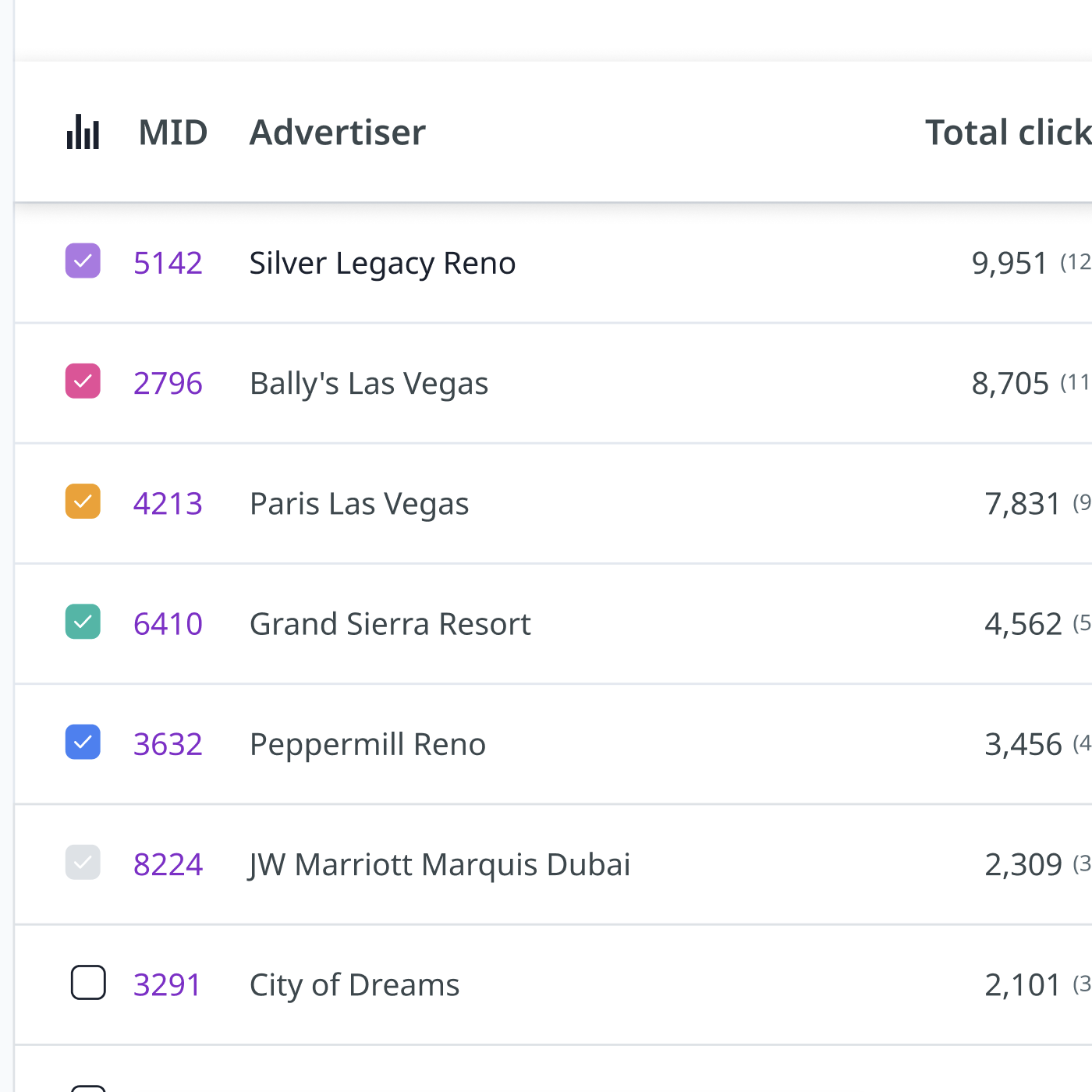
Task: Open MID 6410 details
Action: 168,624
